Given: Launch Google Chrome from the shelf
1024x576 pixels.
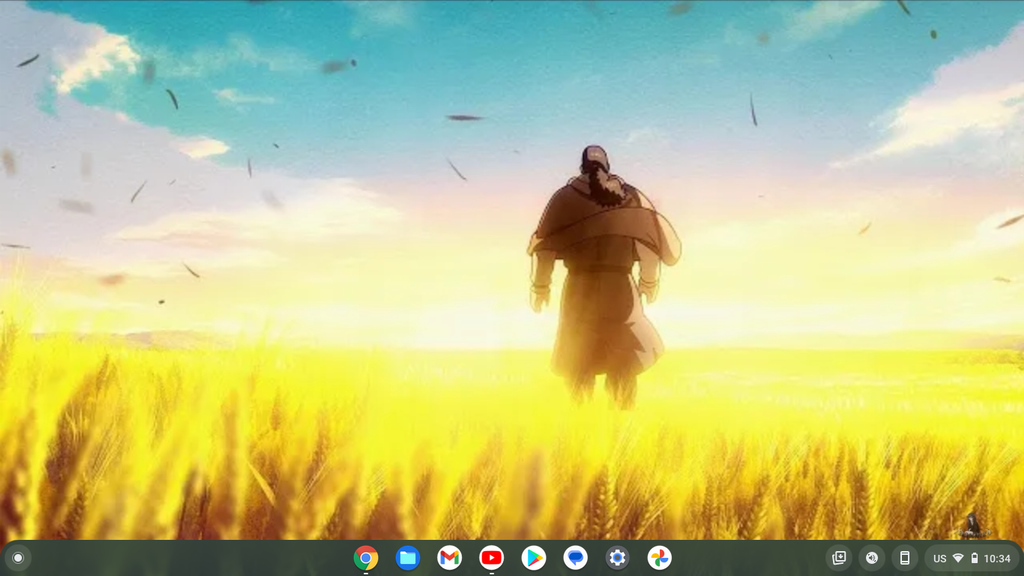Looking at the screenshot, I should coord(366,558).
